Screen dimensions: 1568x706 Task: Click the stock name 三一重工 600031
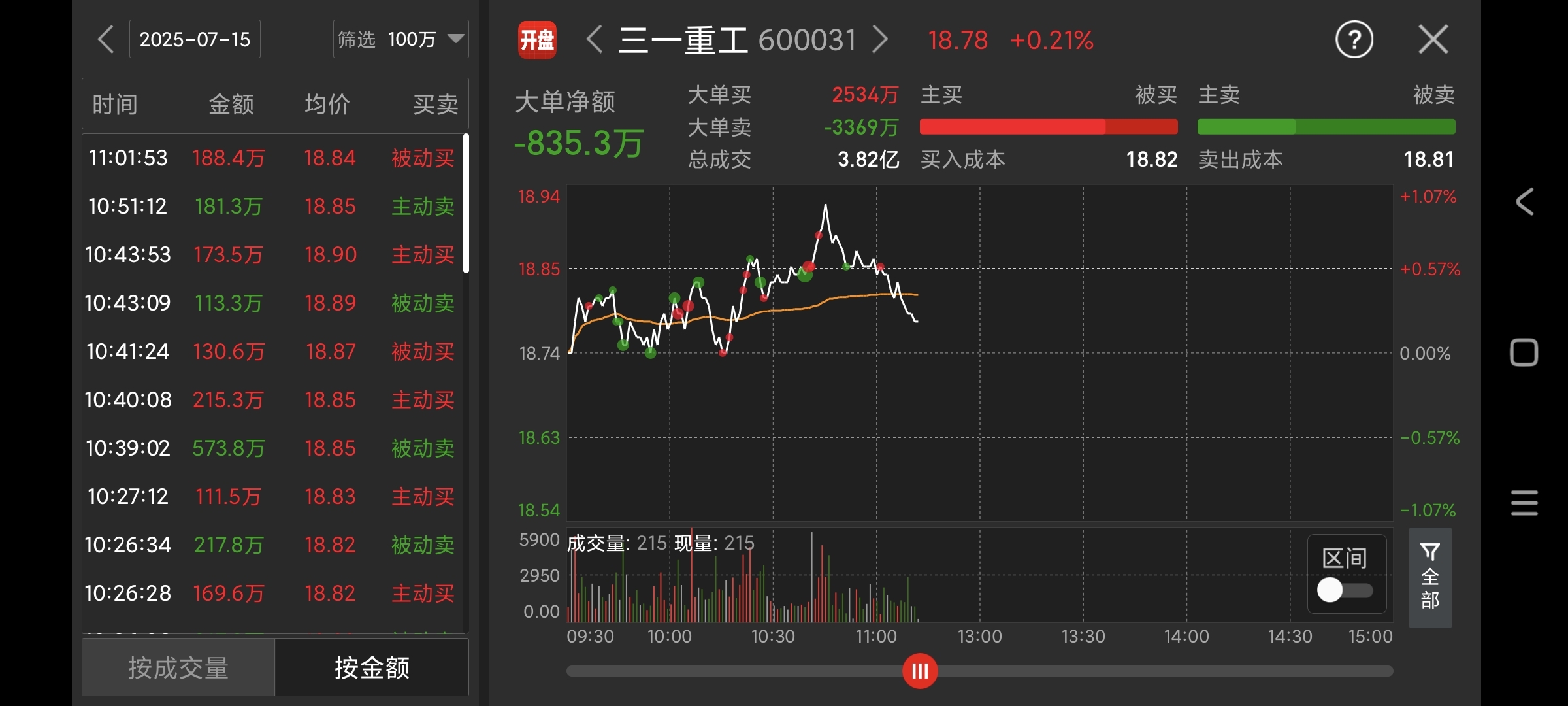click(737, 40)
